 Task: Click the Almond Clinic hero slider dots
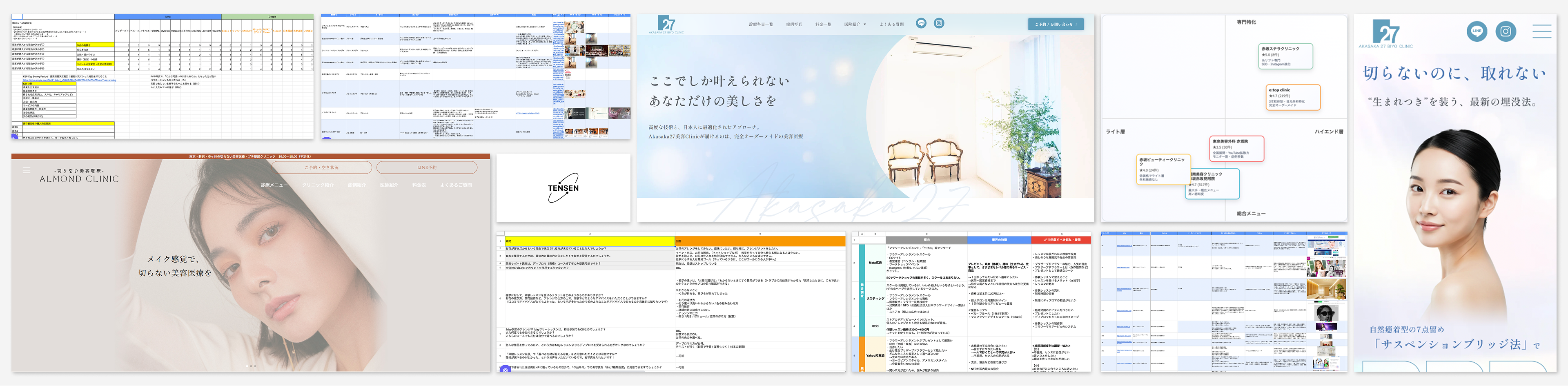coord(251,366)
